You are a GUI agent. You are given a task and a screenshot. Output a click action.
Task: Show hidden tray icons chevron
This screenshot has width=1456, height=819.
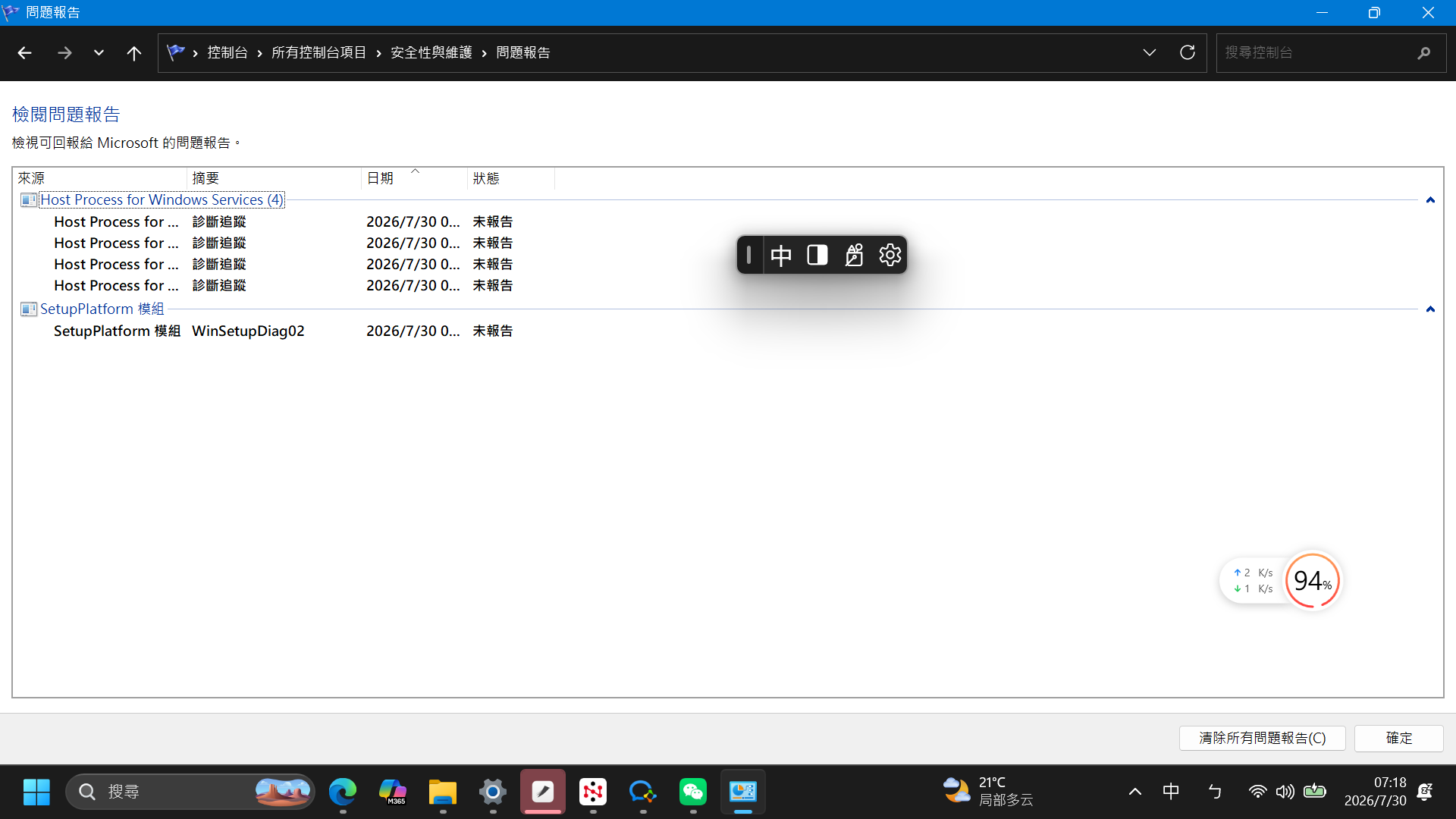coord(1135,792)
